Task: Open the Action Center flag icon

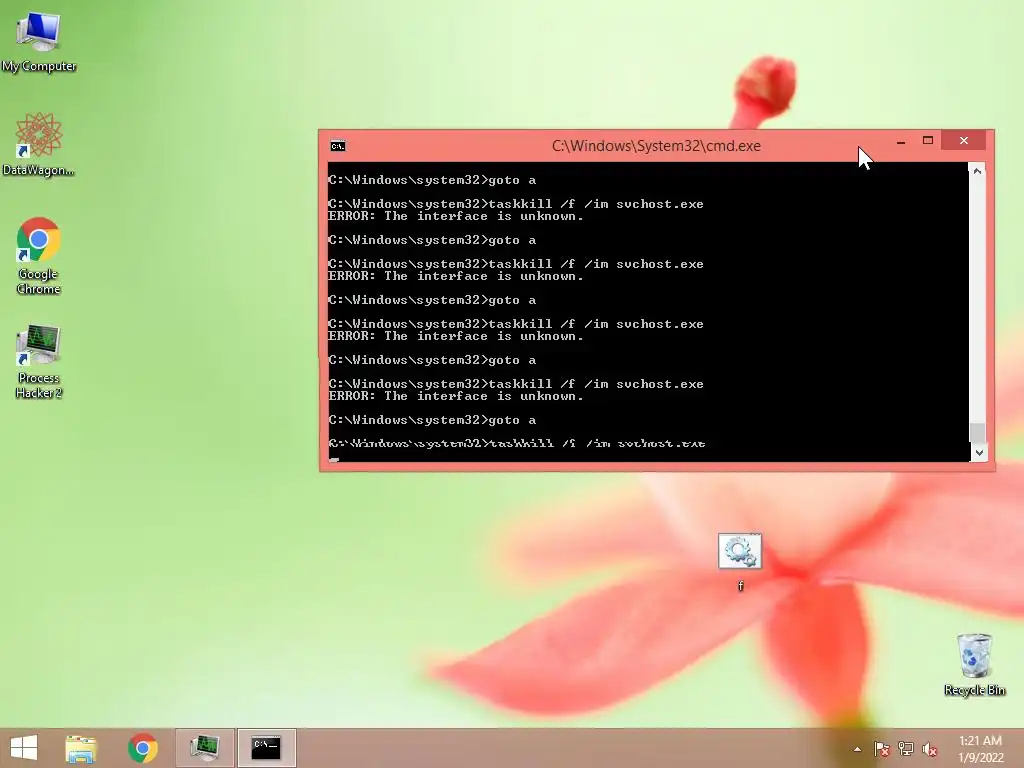Action: pos(881,749)
